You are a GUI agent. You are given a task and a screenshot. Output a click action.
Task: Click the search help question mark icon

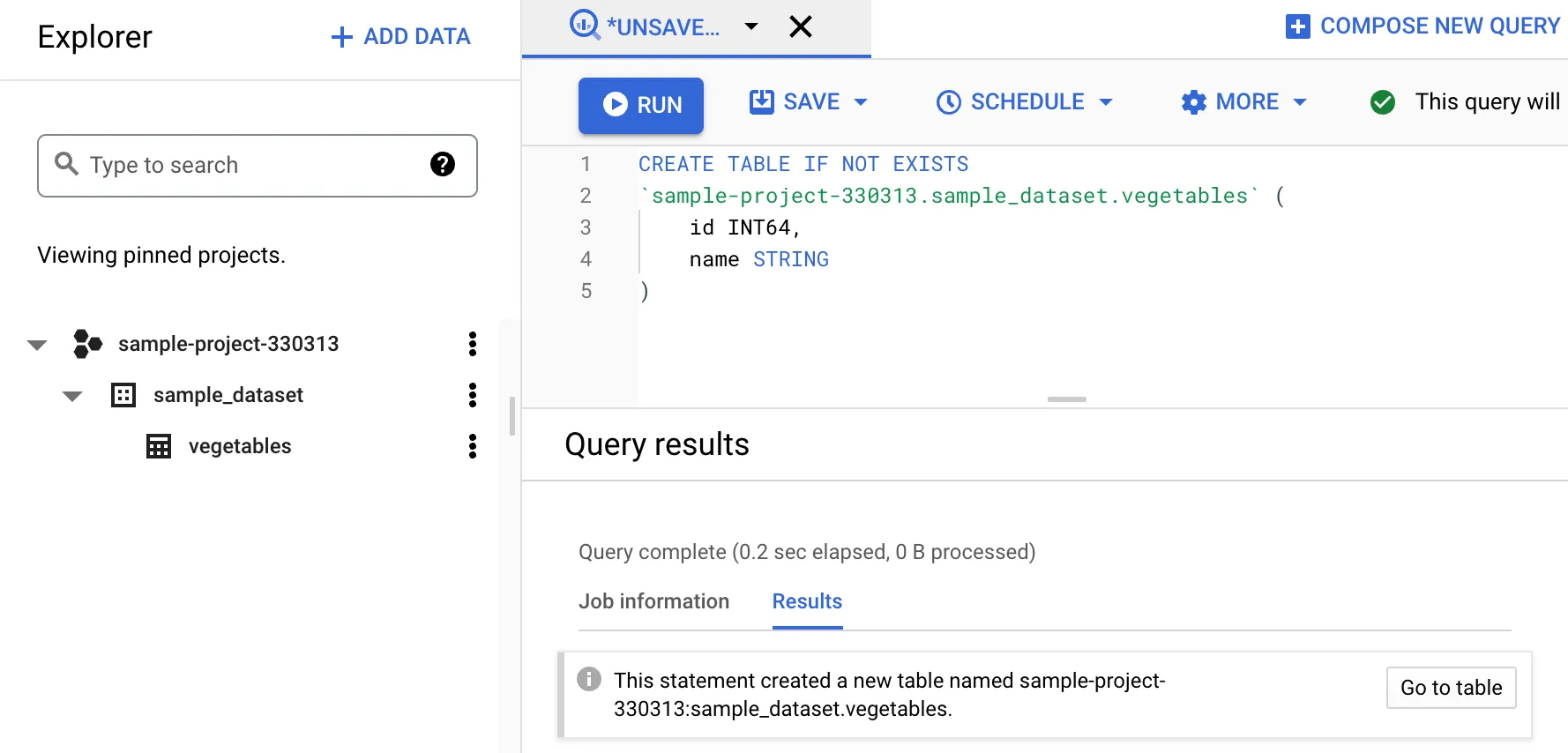[x=442, y=164]
